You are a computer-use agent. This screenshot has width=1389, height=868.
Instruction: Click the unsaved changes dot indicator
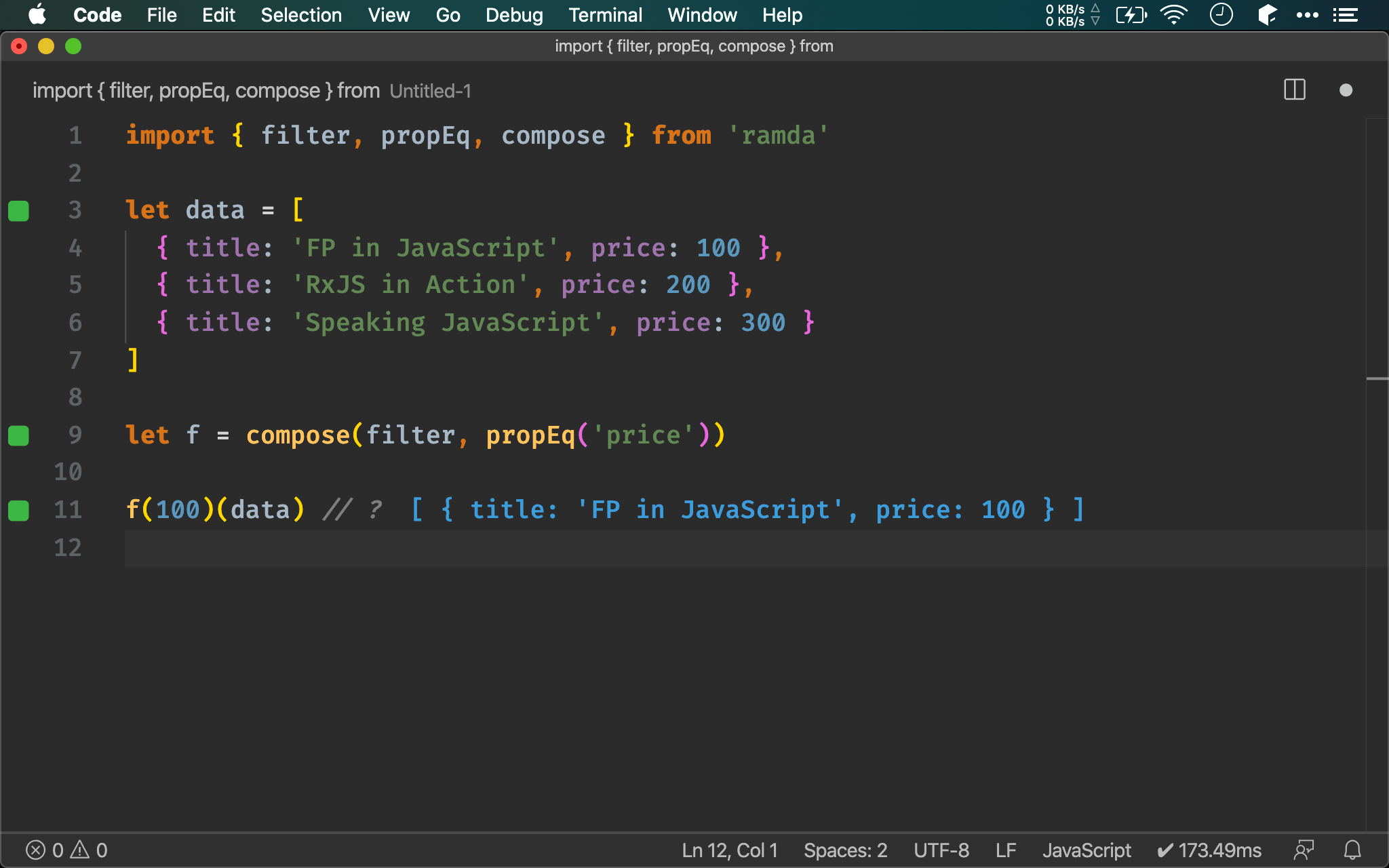(x=1346, y=90)
